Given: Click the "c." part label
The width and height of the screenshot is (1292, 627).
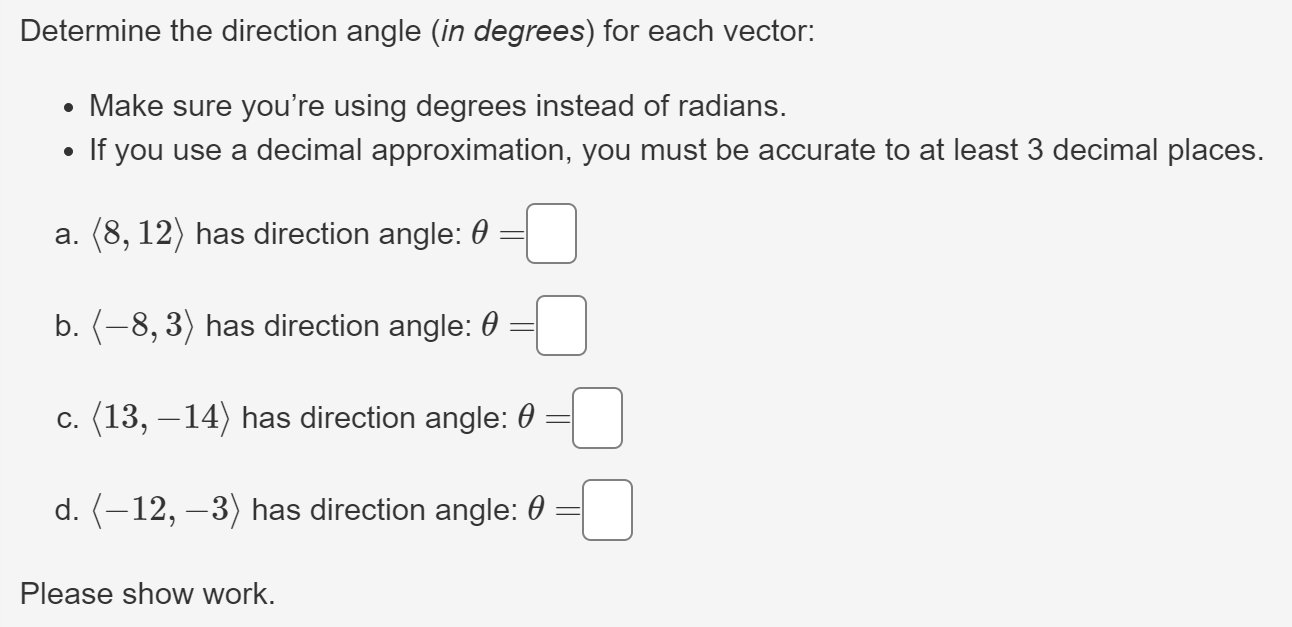Looking at the screenshot, I should point(66,419).
